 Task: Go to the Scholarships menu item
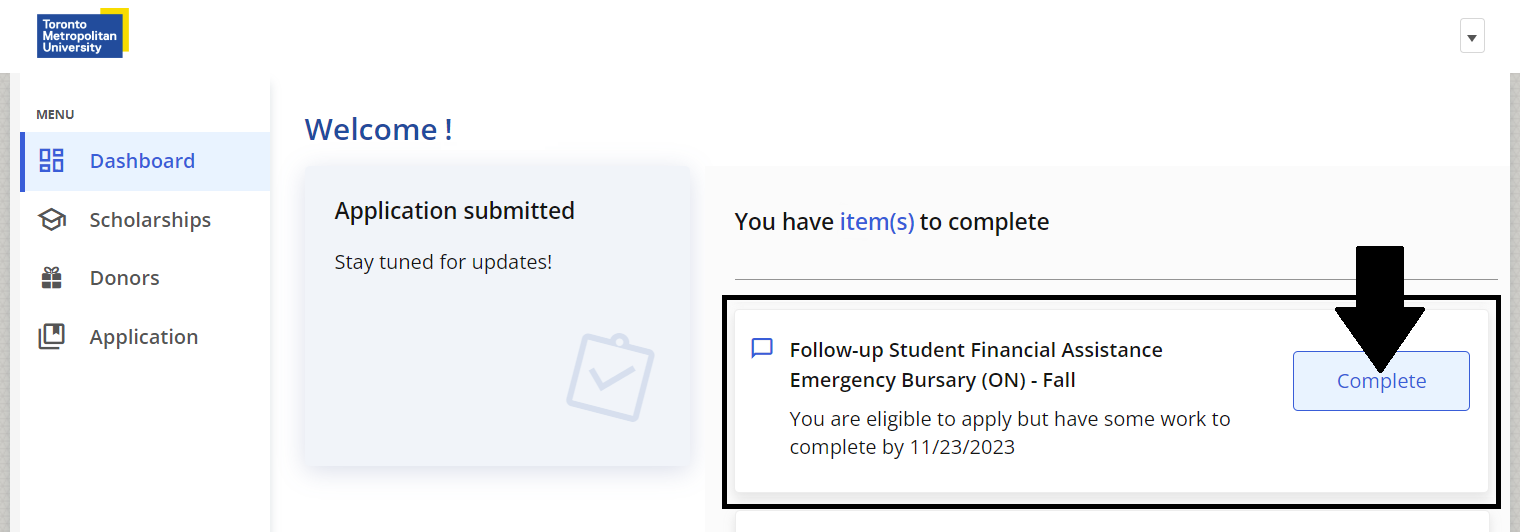click(150, 220)
